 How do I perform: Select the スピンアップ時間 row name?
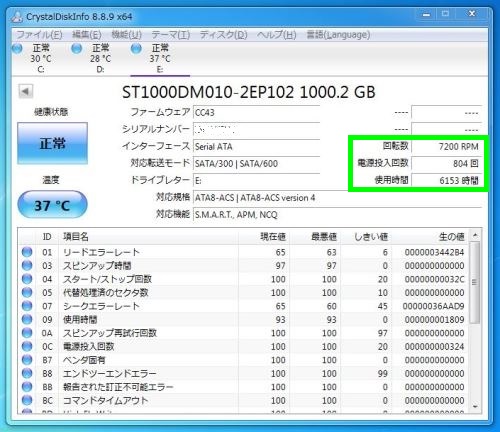(97, 266)
